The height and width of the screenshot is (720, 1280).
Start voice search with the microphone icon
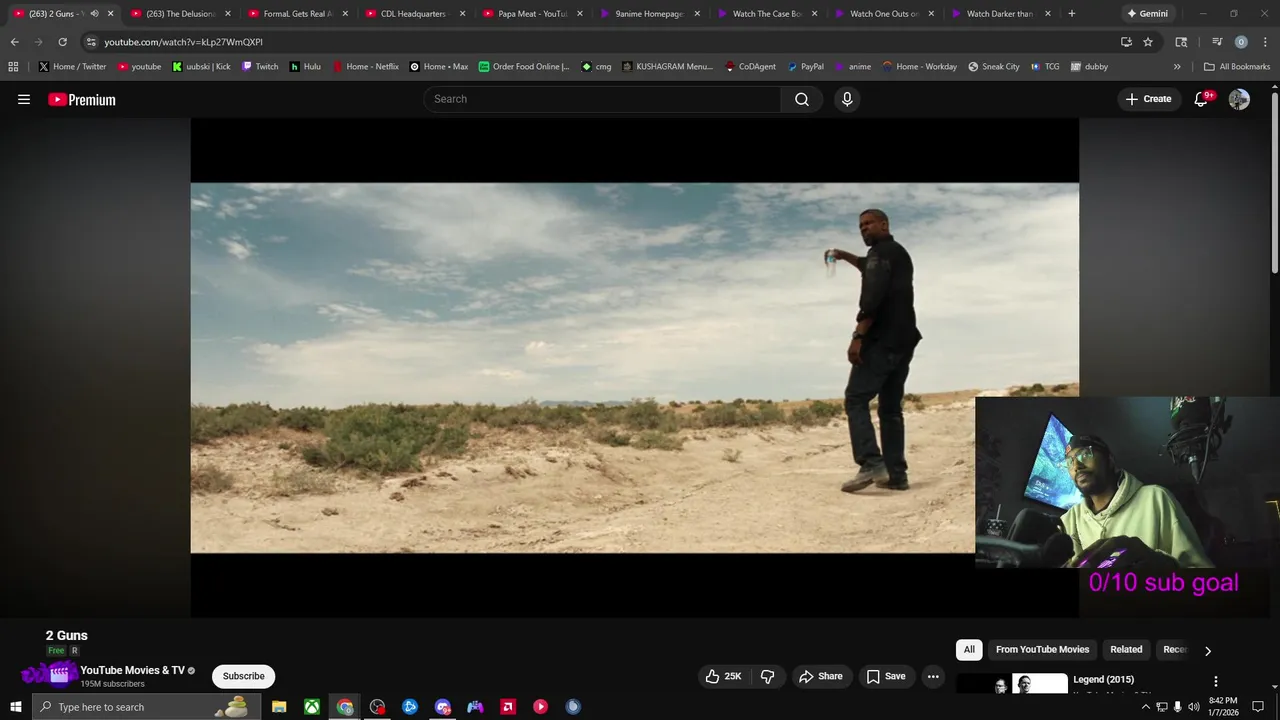click(x=847, y=99)
